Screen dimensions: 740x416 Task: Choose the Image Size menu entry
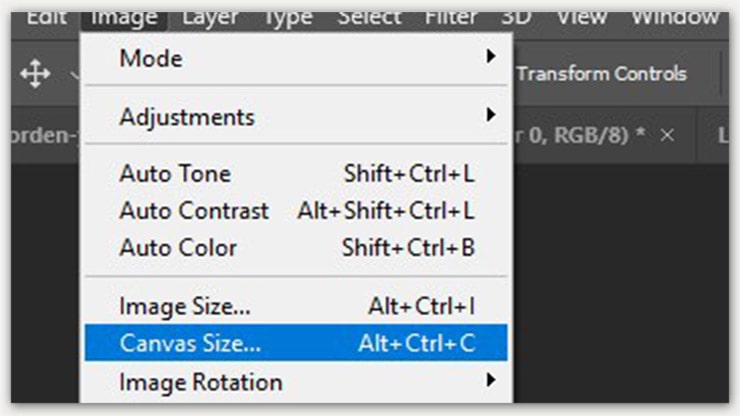coord(185,306)
